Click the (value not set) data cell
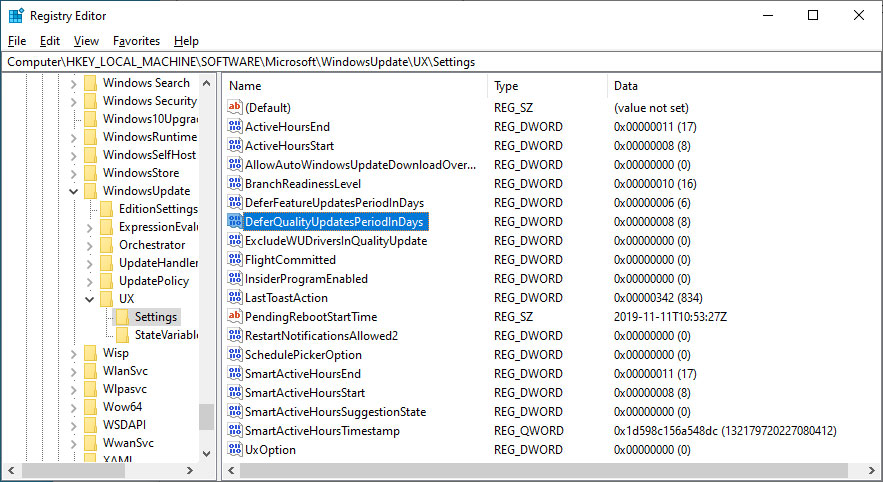This screenshot has width=883, height=482. pyautogui.click(x=651, y=108)
